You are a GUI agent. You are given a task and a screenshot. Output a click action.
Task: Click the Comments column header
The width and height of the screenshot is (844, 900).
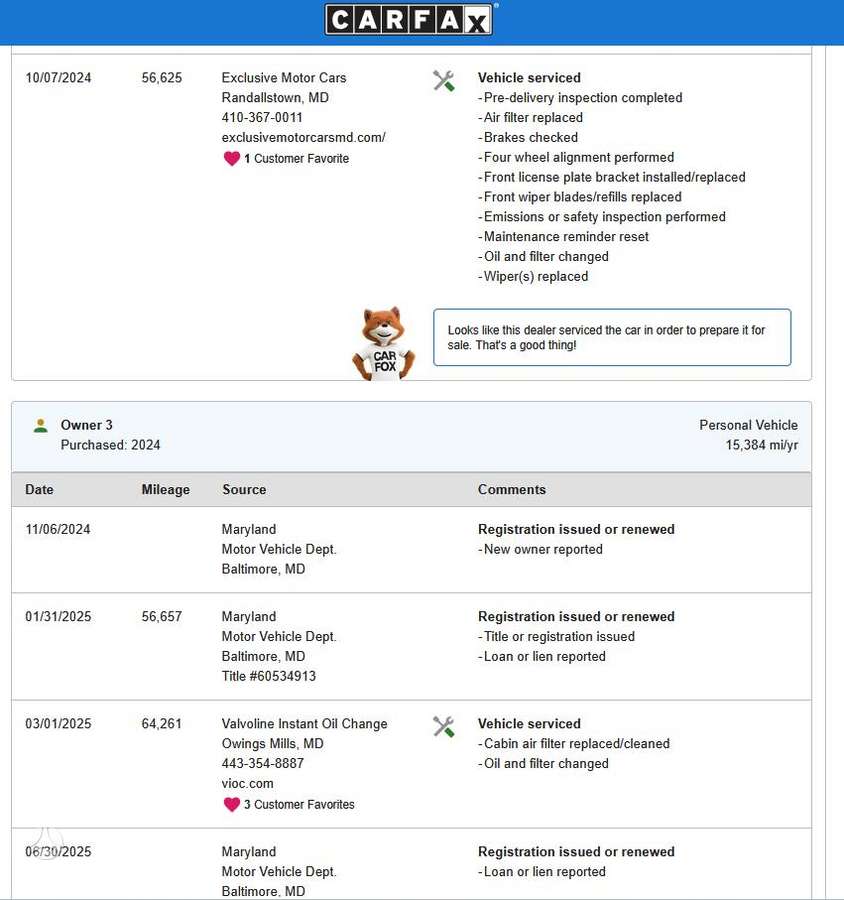512,490
